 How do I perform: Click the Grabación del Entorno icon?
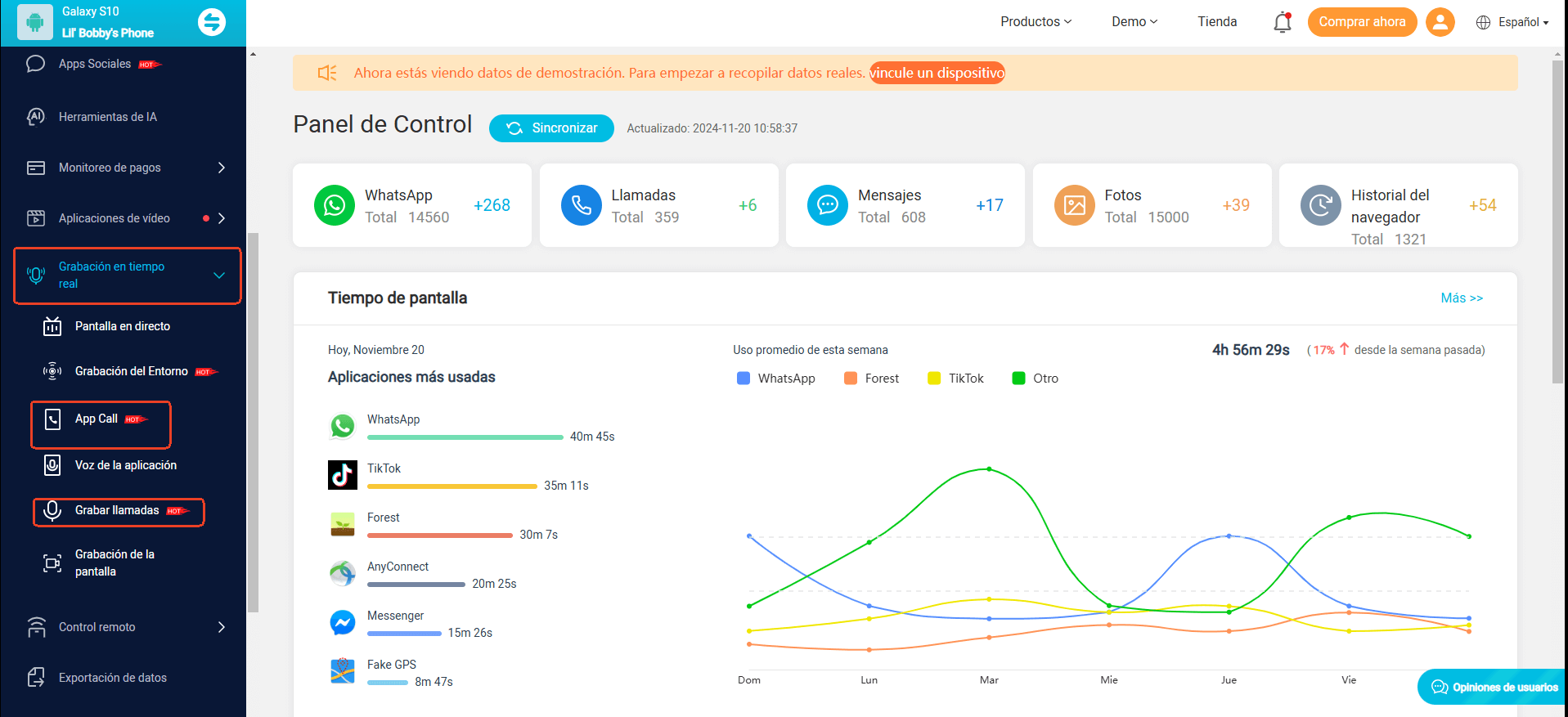52,371
